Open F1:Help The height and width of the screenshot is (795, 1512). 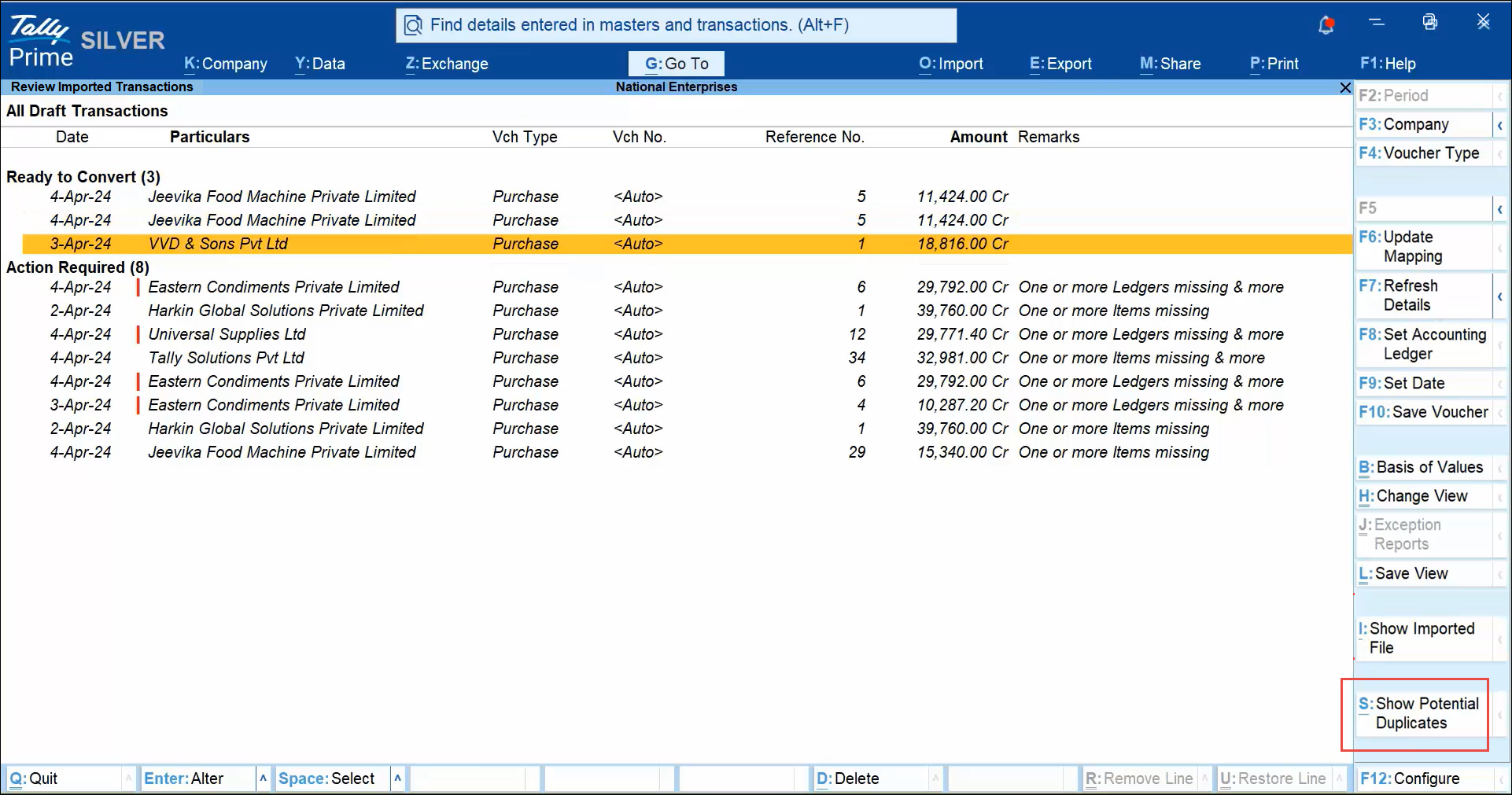[x=1388, y=64]
